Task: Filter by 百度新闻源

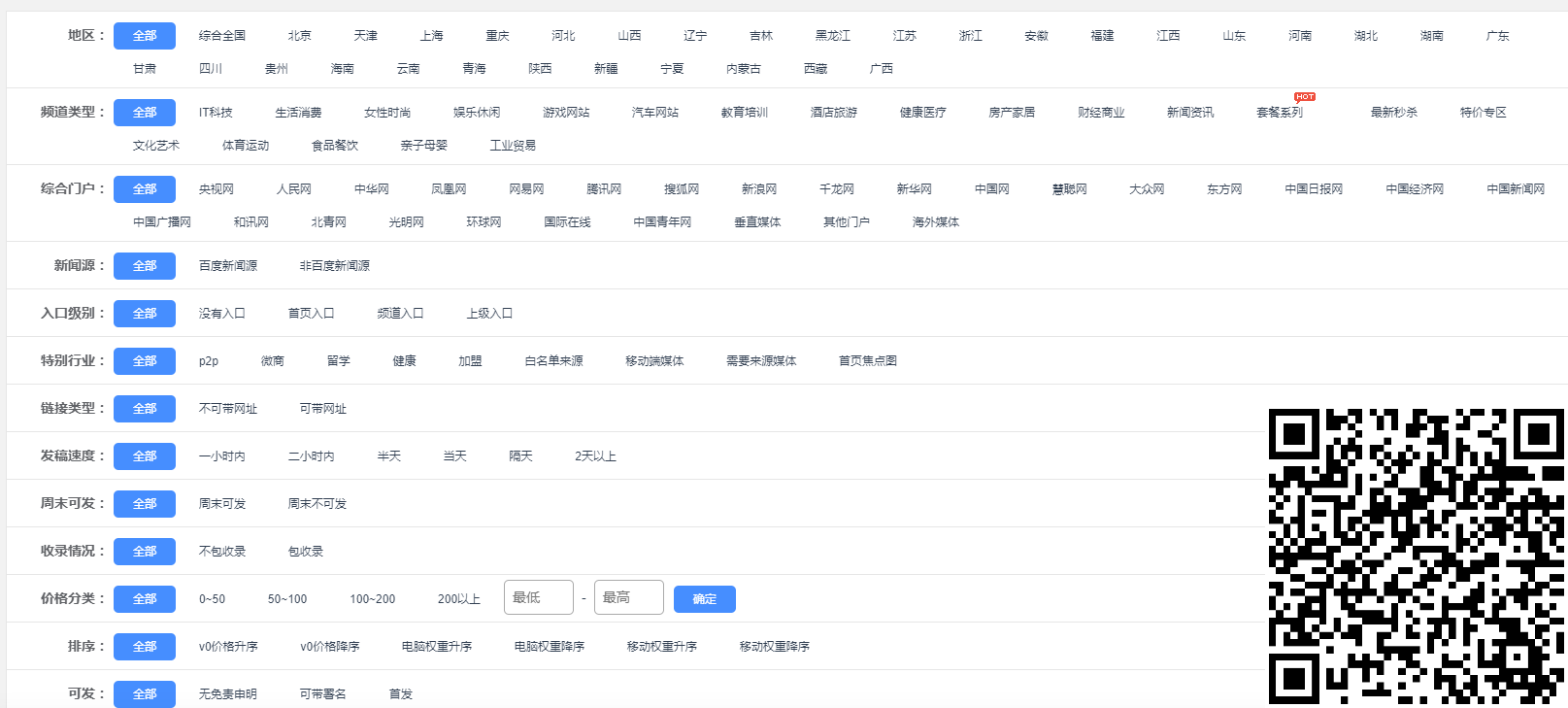Action: (228, 266)
